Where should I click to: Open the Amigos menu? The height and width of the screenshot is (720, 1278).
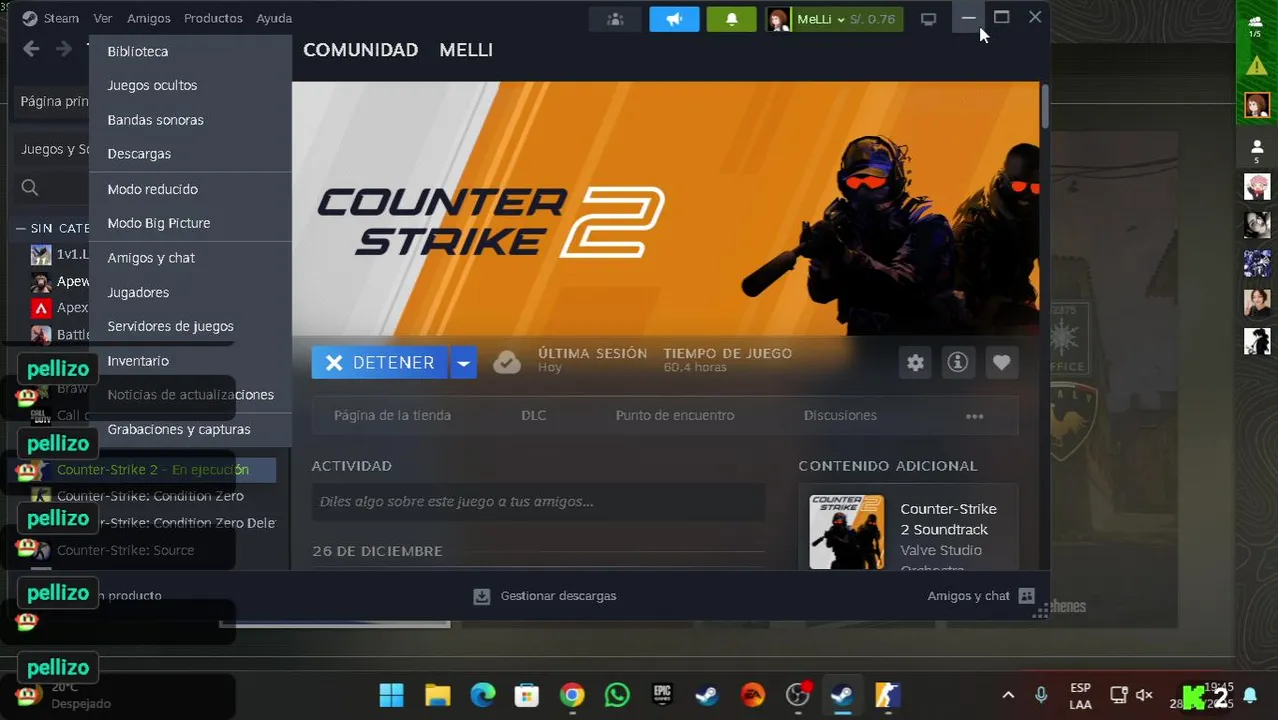tap(149, 18)
